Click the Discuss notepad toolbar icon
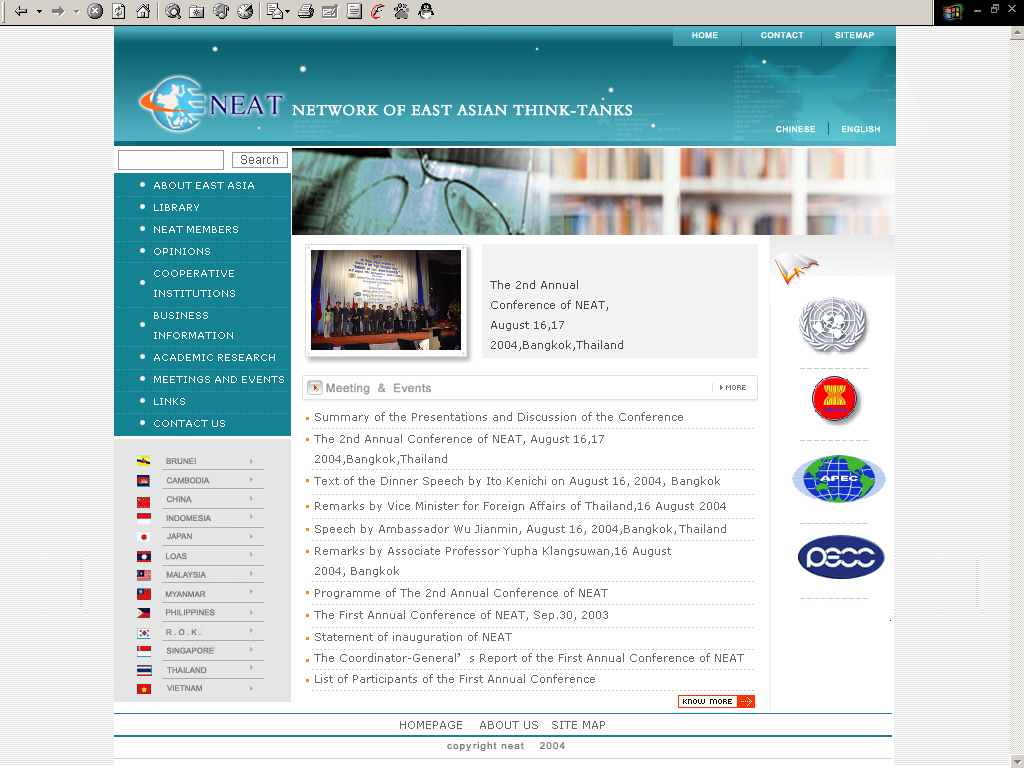 354,11
